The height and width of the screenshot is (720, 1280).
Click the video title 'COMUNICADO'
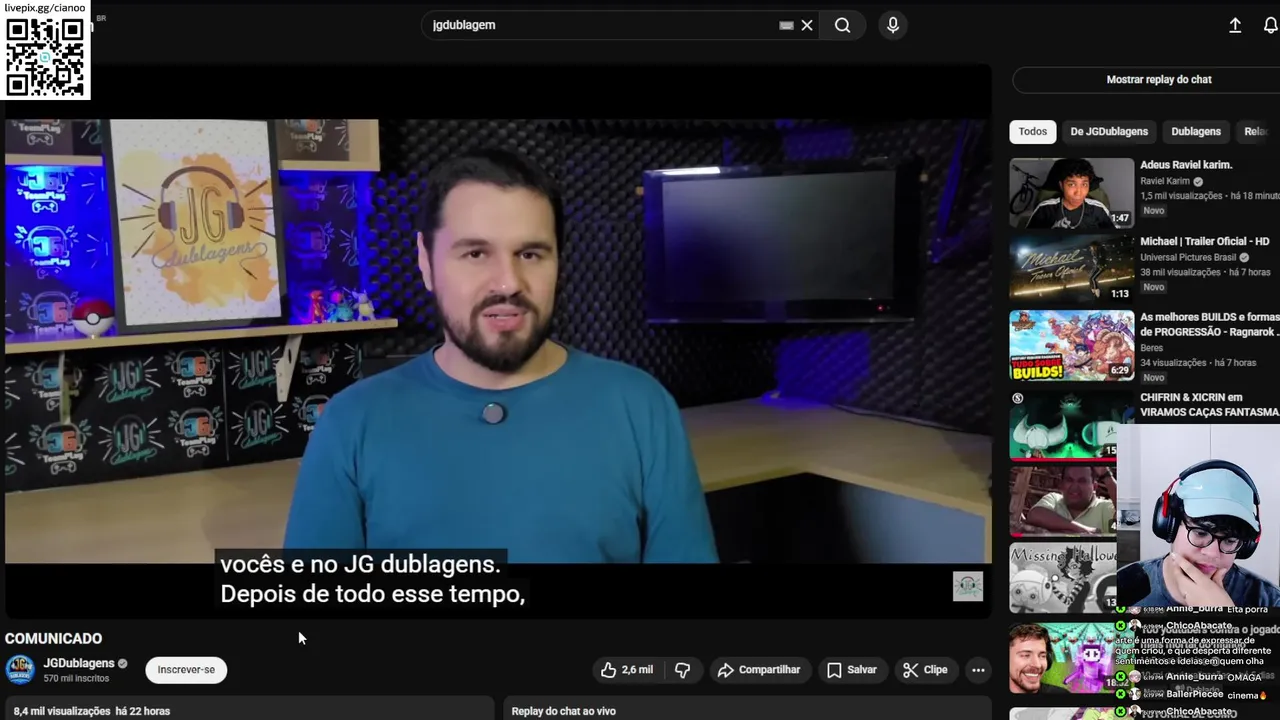pyautogui.click(x=53, y=638)
